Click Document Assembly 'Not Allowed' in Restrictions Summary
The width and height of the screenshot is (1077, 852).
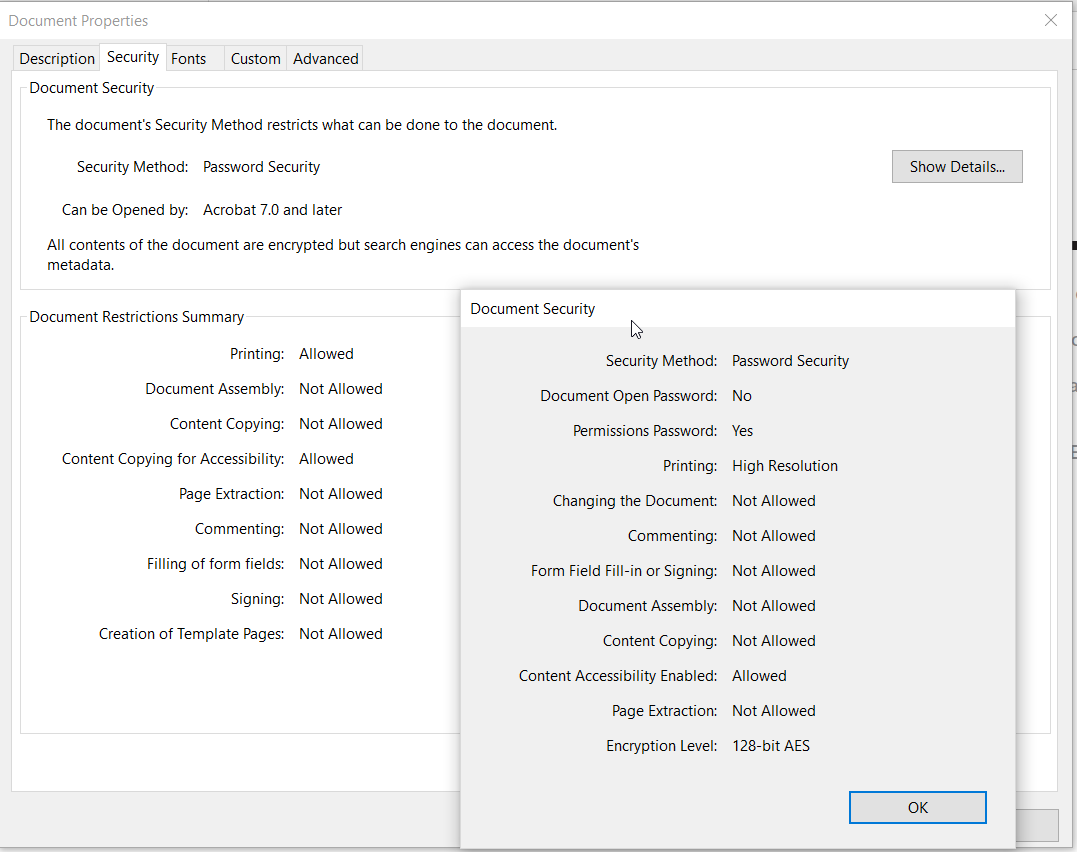341,389
